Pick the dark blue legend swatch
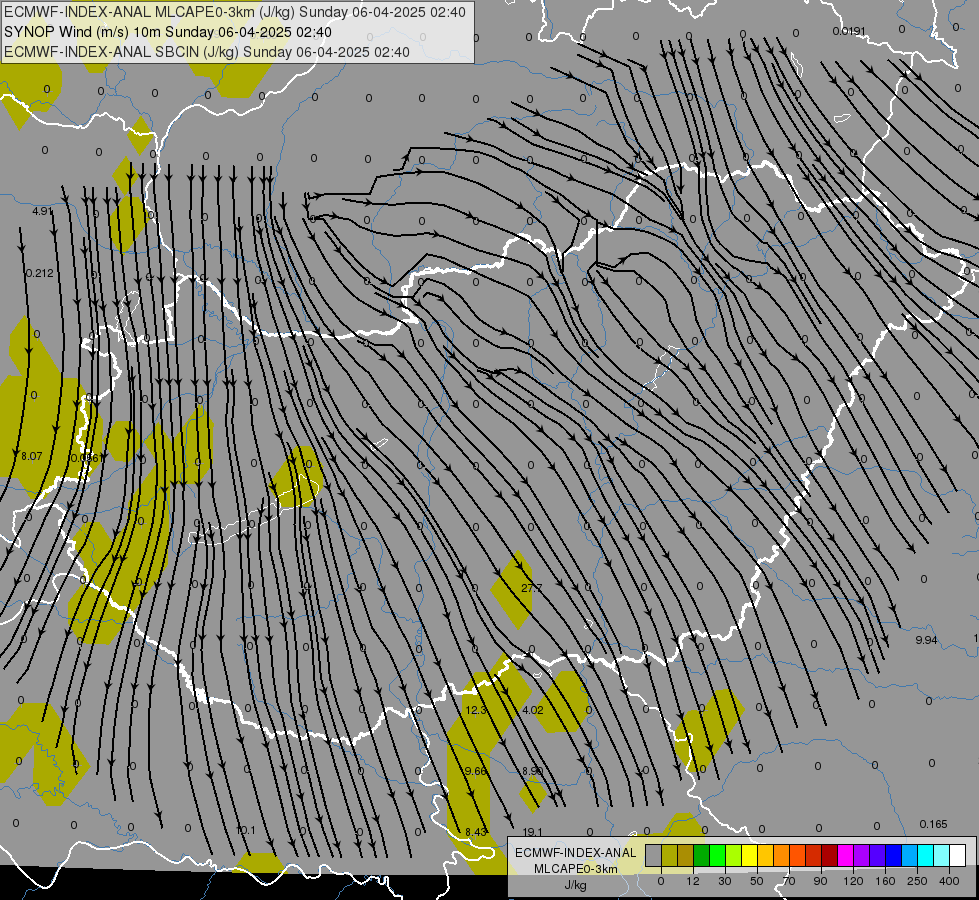This screenshot has height=900, width=979. click(894, 855)
